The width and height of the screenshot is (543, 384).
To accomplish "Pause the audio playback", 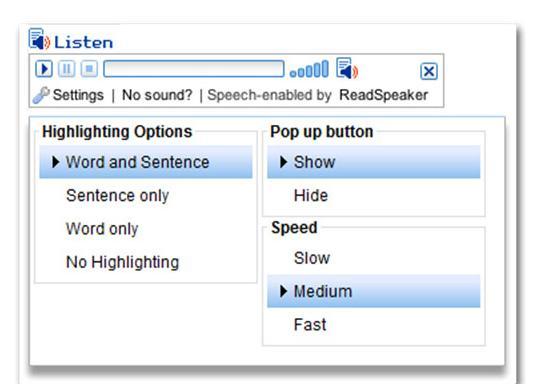I will coord(66,69).
